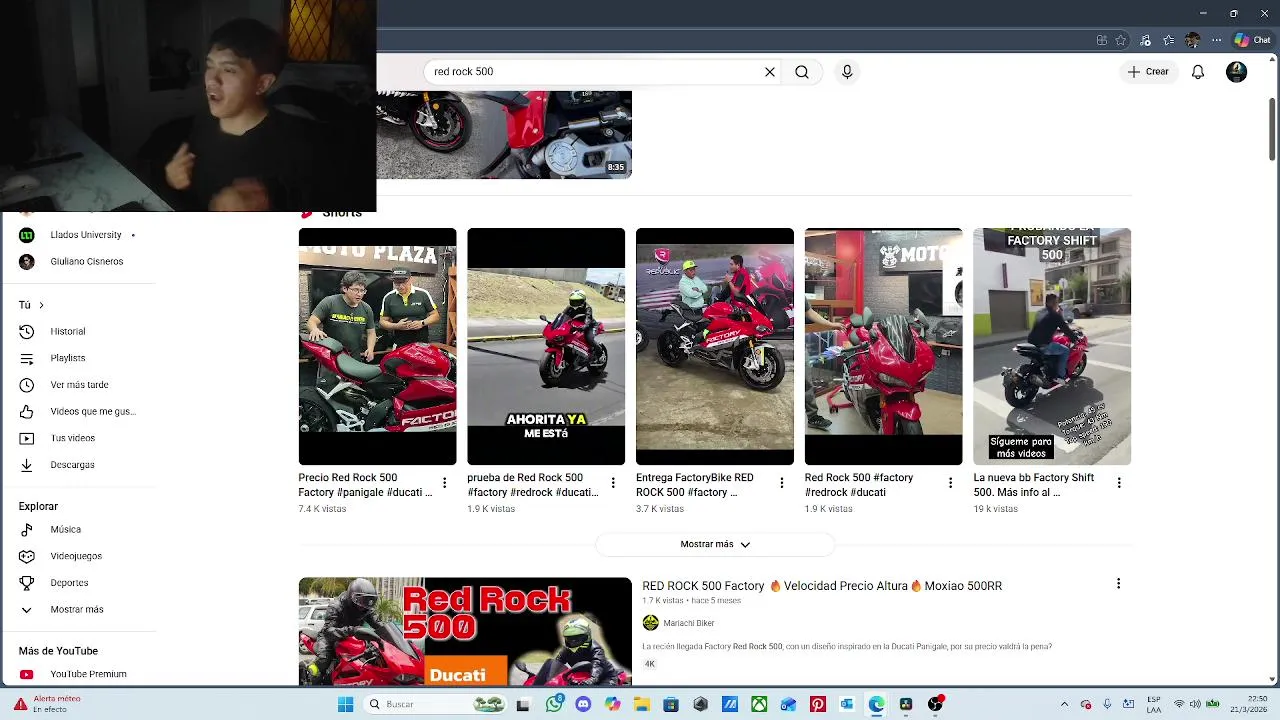Open the 'Red Rock 500 #factory #redrock' short thumbnail

pos(883,346)
